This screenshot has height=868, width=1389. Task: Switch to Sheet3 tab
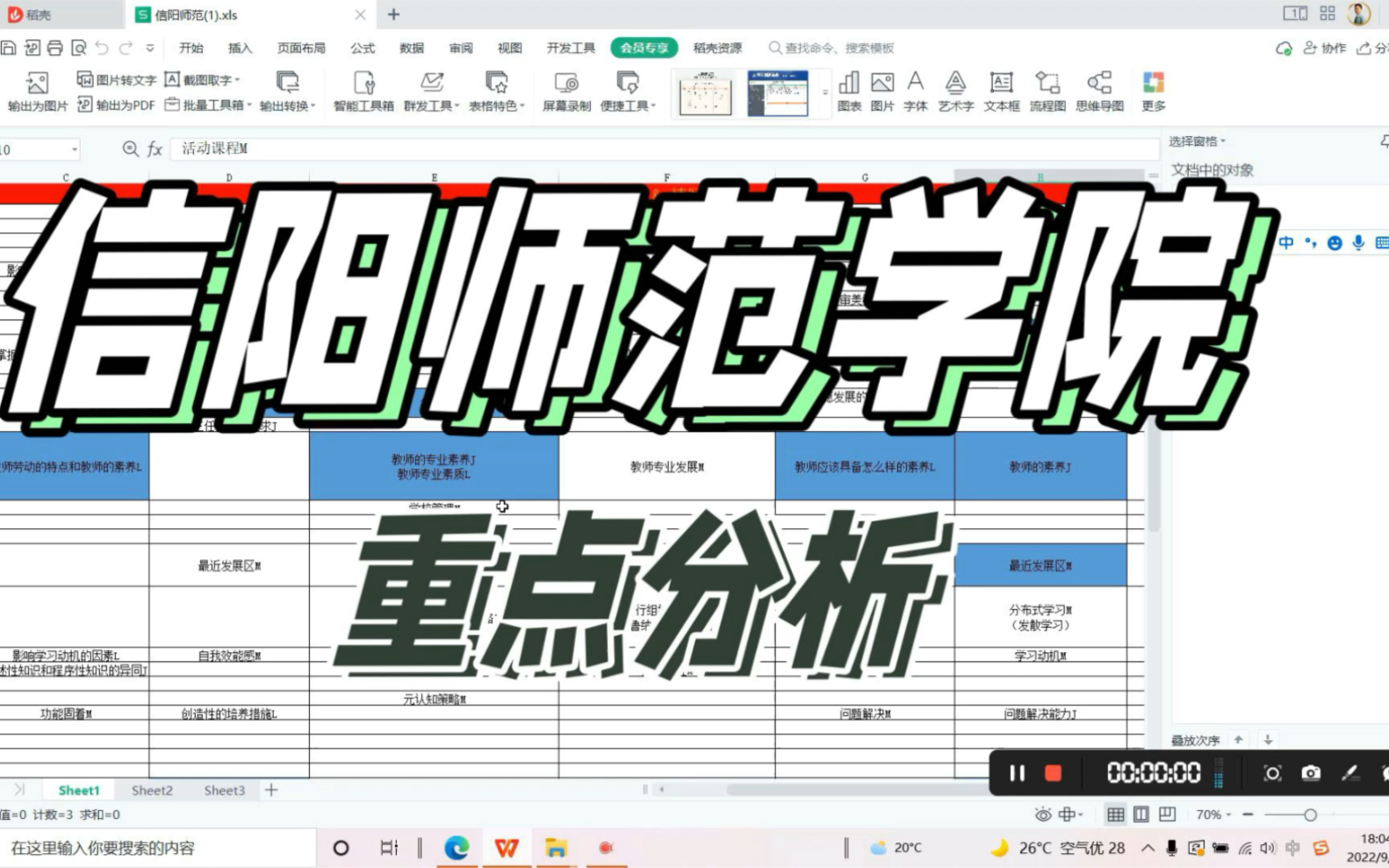point(224,790)
